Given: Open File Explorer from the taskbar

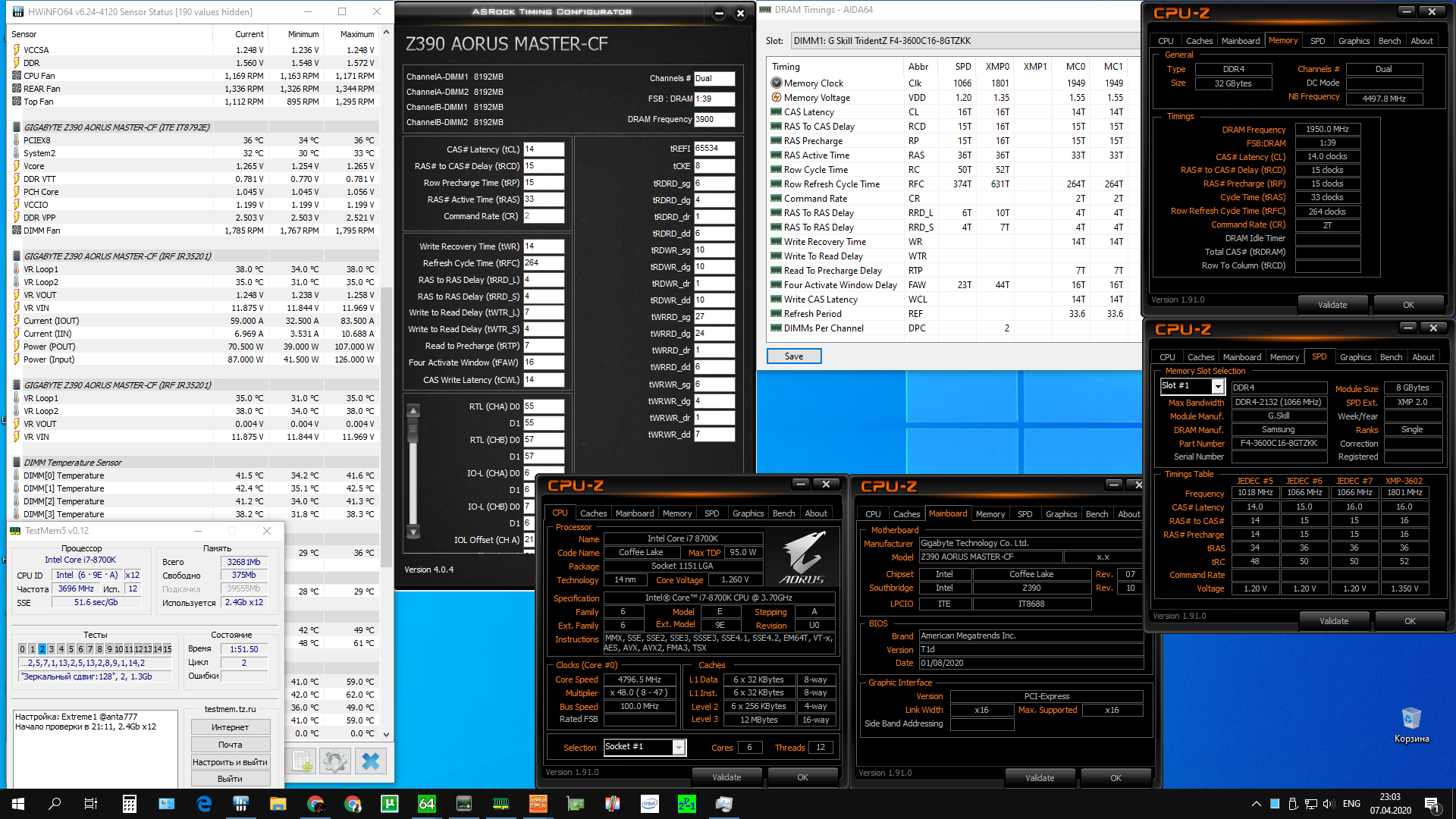Looking at the screenshot, I should coord(278,804).
